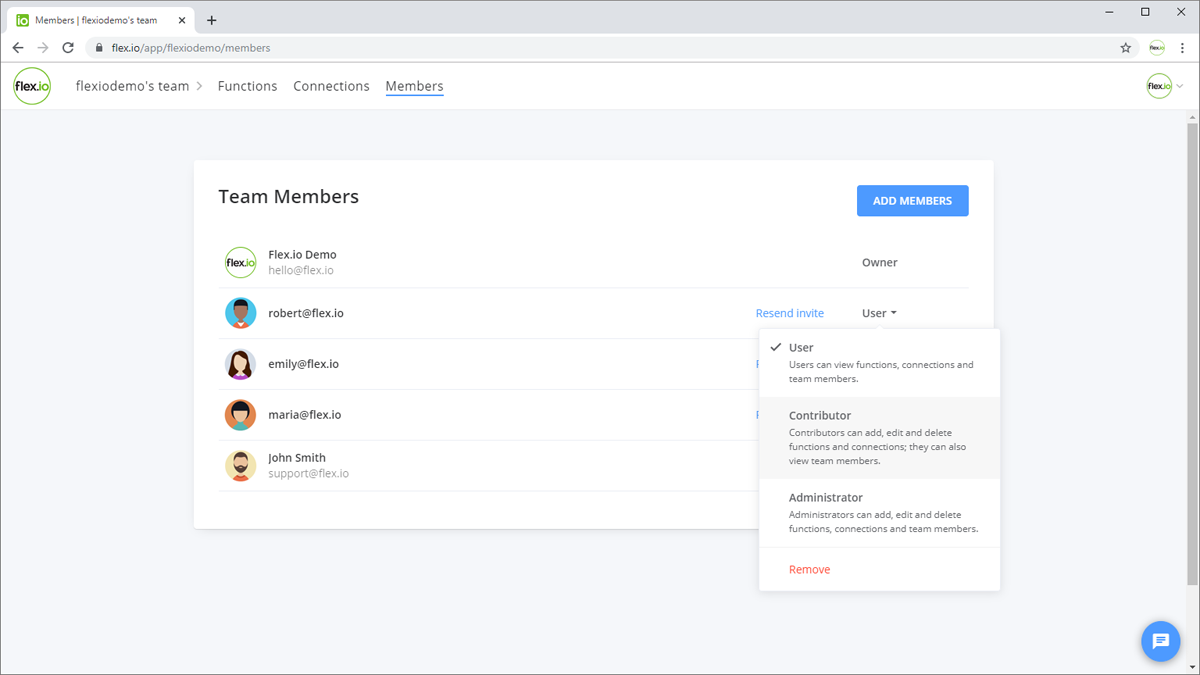Click hello@flex.io email text

301,270
